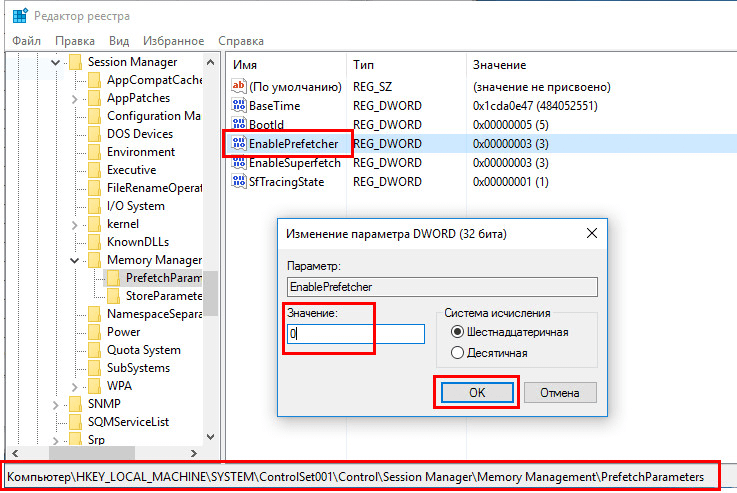Select the SQMServiceList tree item

click(x=128, y=422)
